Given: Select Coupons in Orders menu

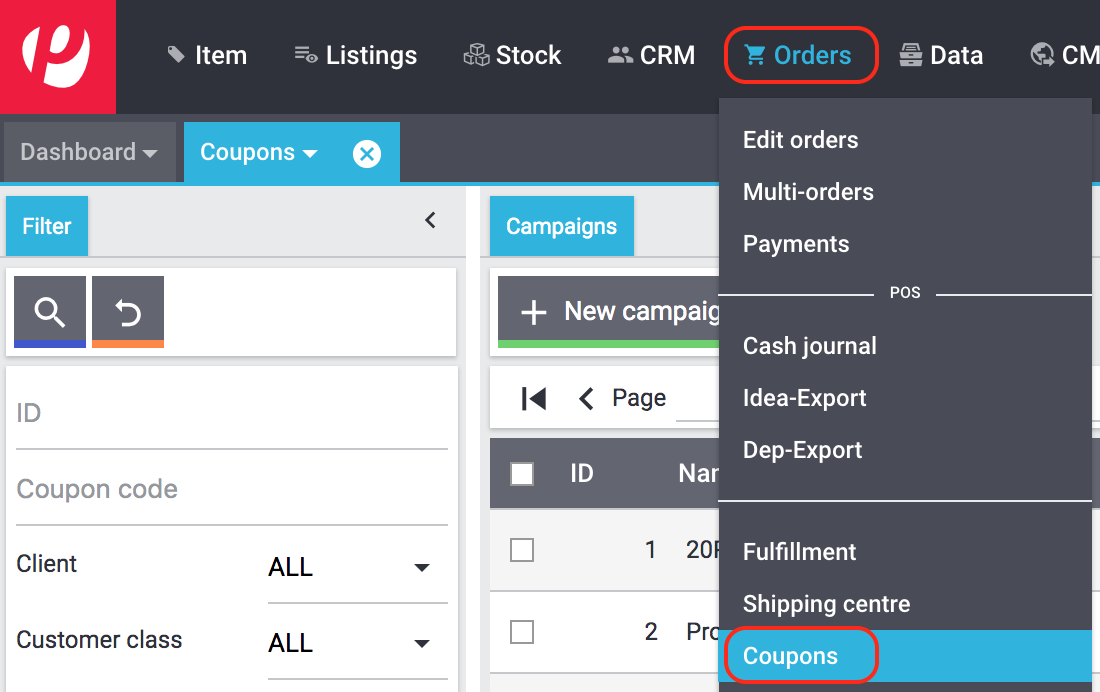Looking at the screenshot, I should tap(905, 656).
